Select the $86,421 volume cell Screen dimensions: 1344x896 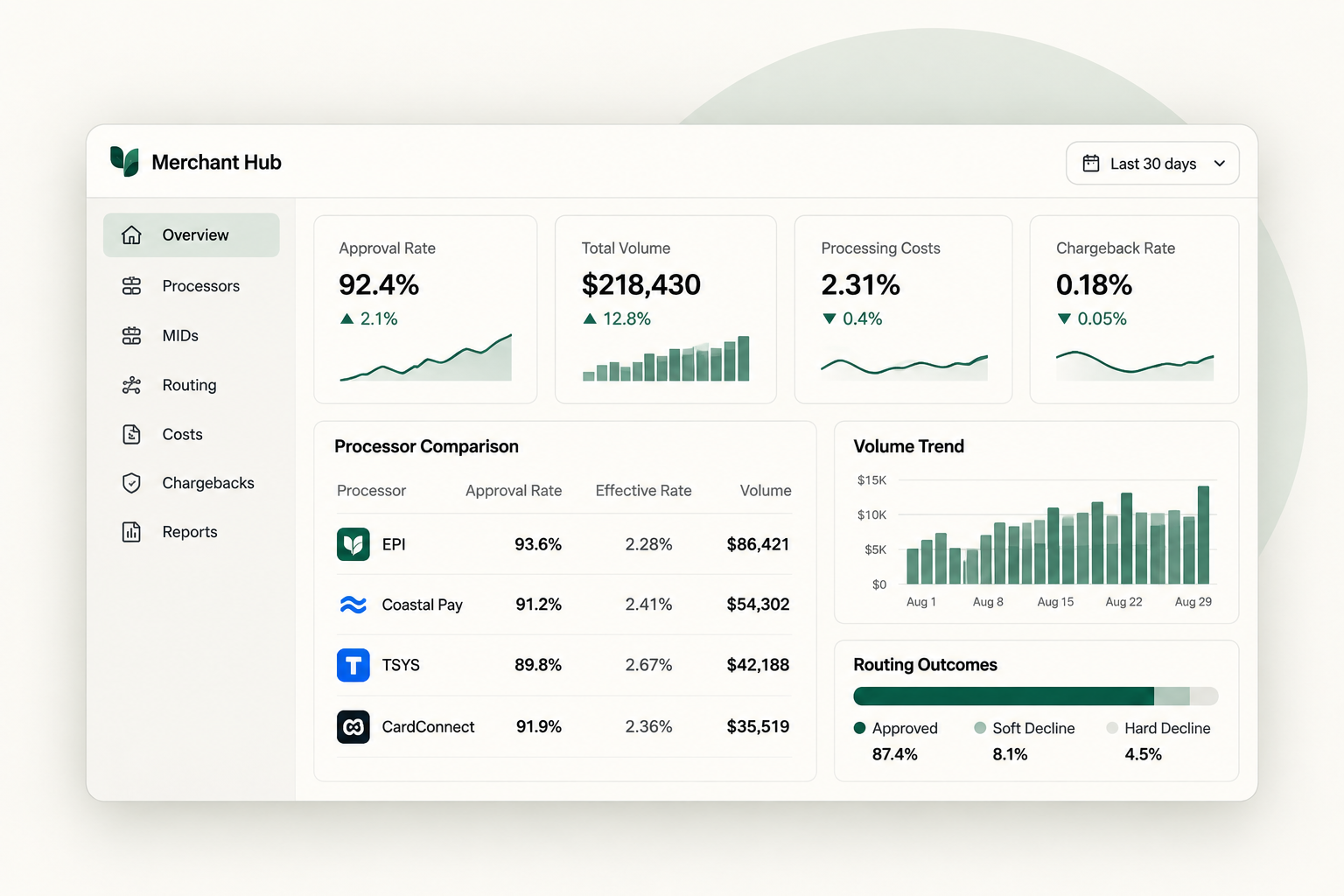pos(758,544)
